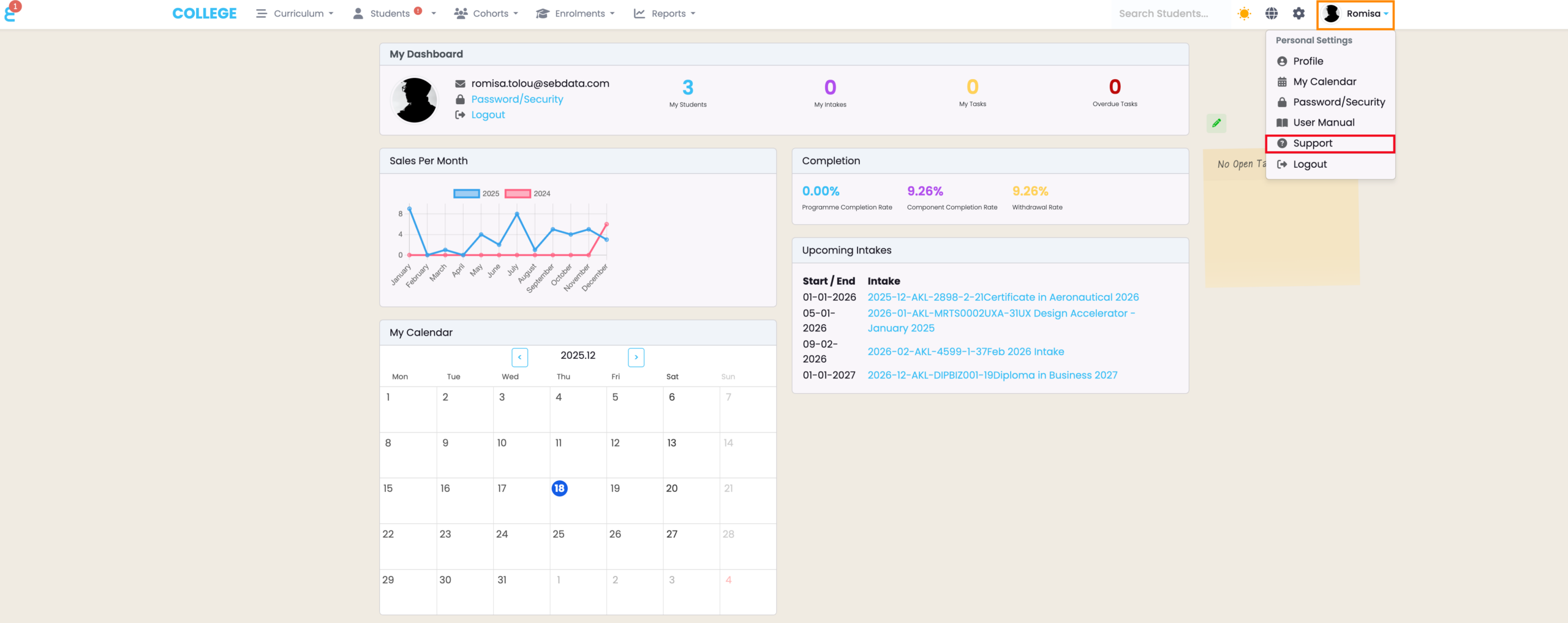Viewport: 1568px width, 623px height.
Task: Click the Search Students input field
Action: pos(1164,13)
